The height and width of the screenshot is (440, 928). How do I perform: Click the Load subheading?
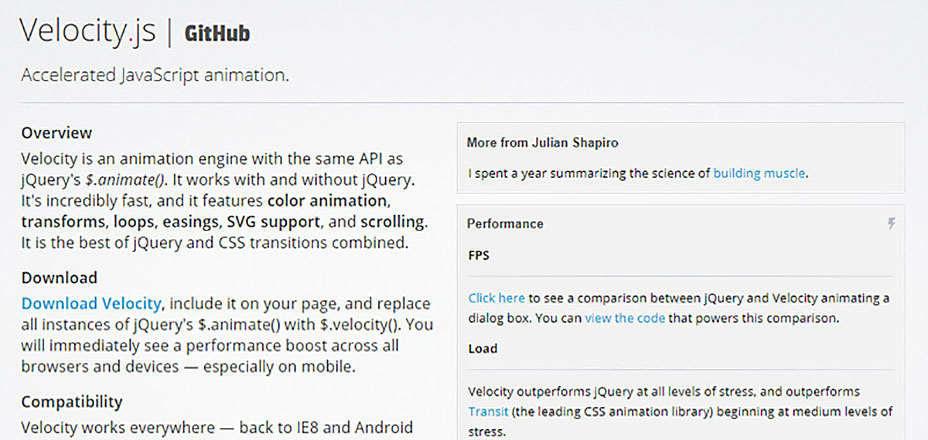[482, 349]
